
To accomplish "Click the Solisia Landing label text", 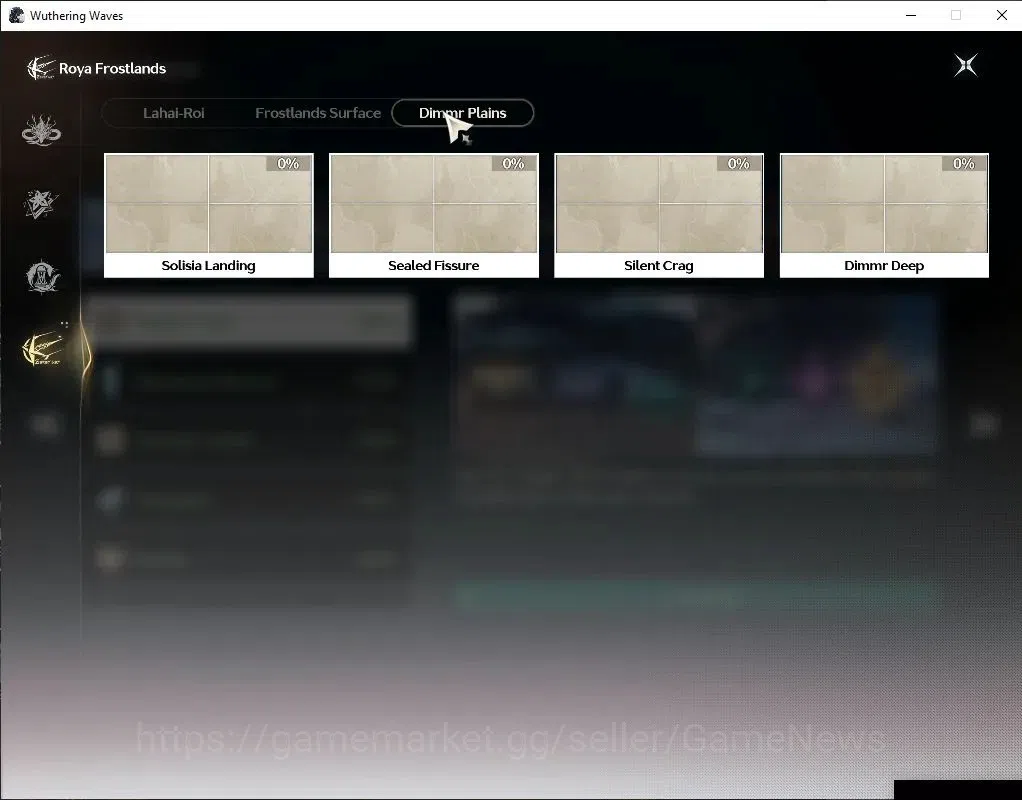I will [x=209, y=265].
